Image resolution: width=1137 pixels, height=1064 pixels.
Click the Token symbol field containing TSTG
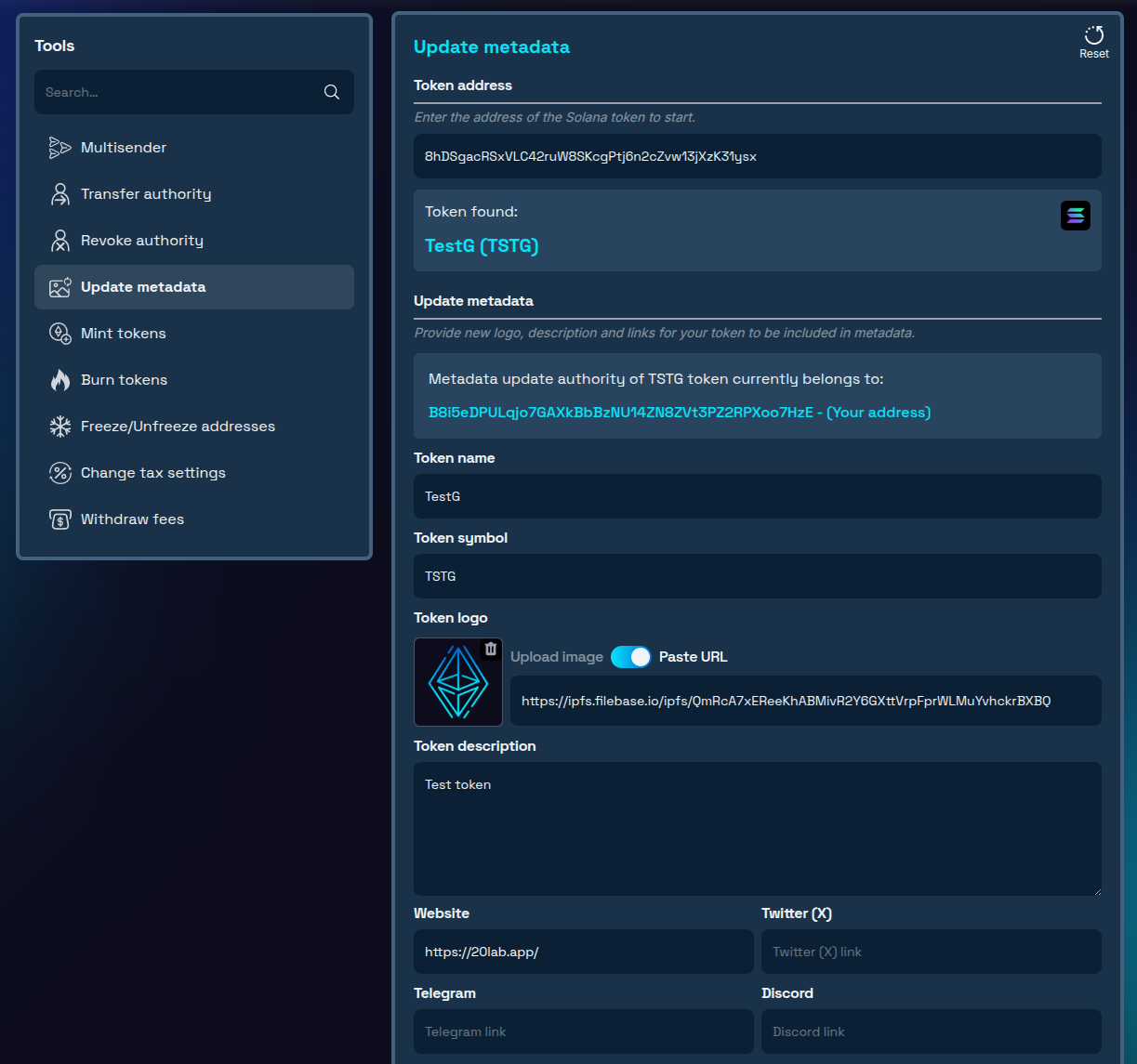[x=758, y=576]
